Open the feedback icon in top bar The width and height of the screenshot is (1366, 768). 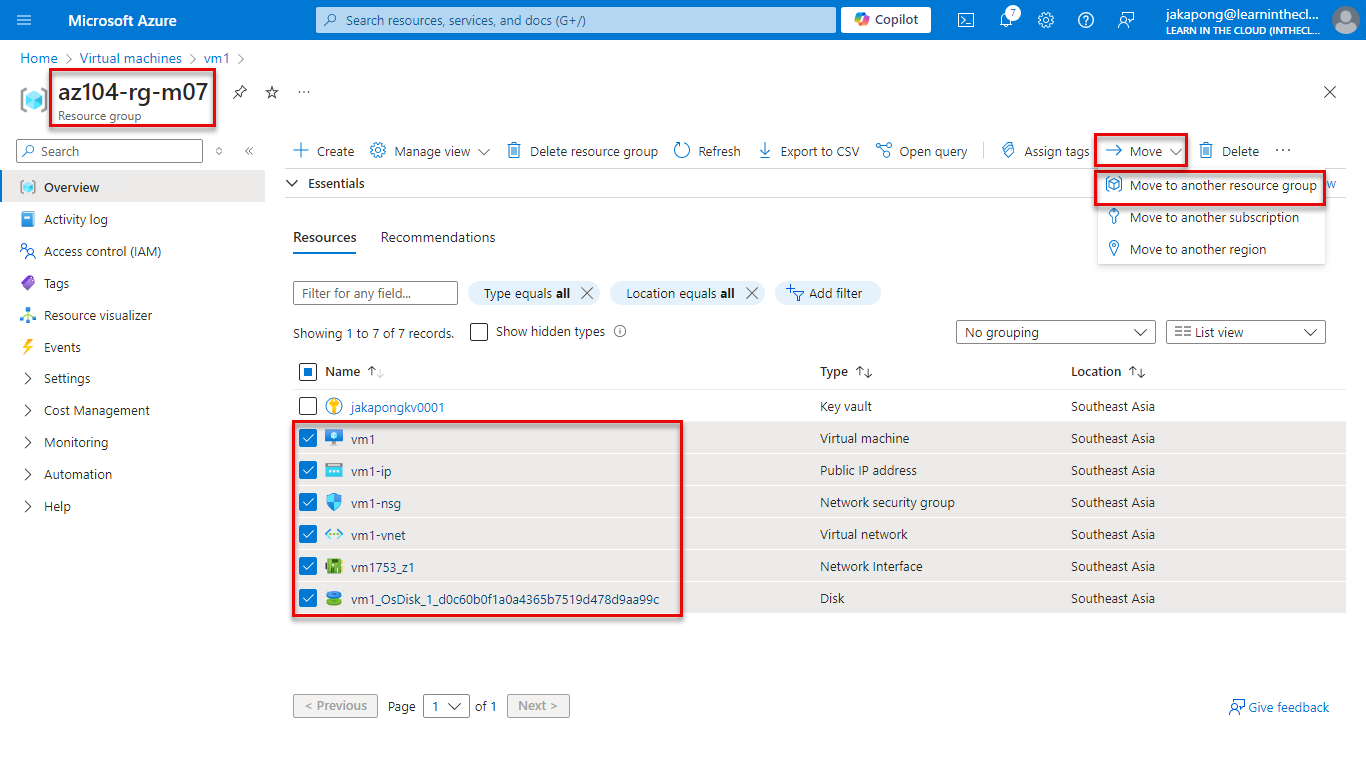click(1126, 20)
